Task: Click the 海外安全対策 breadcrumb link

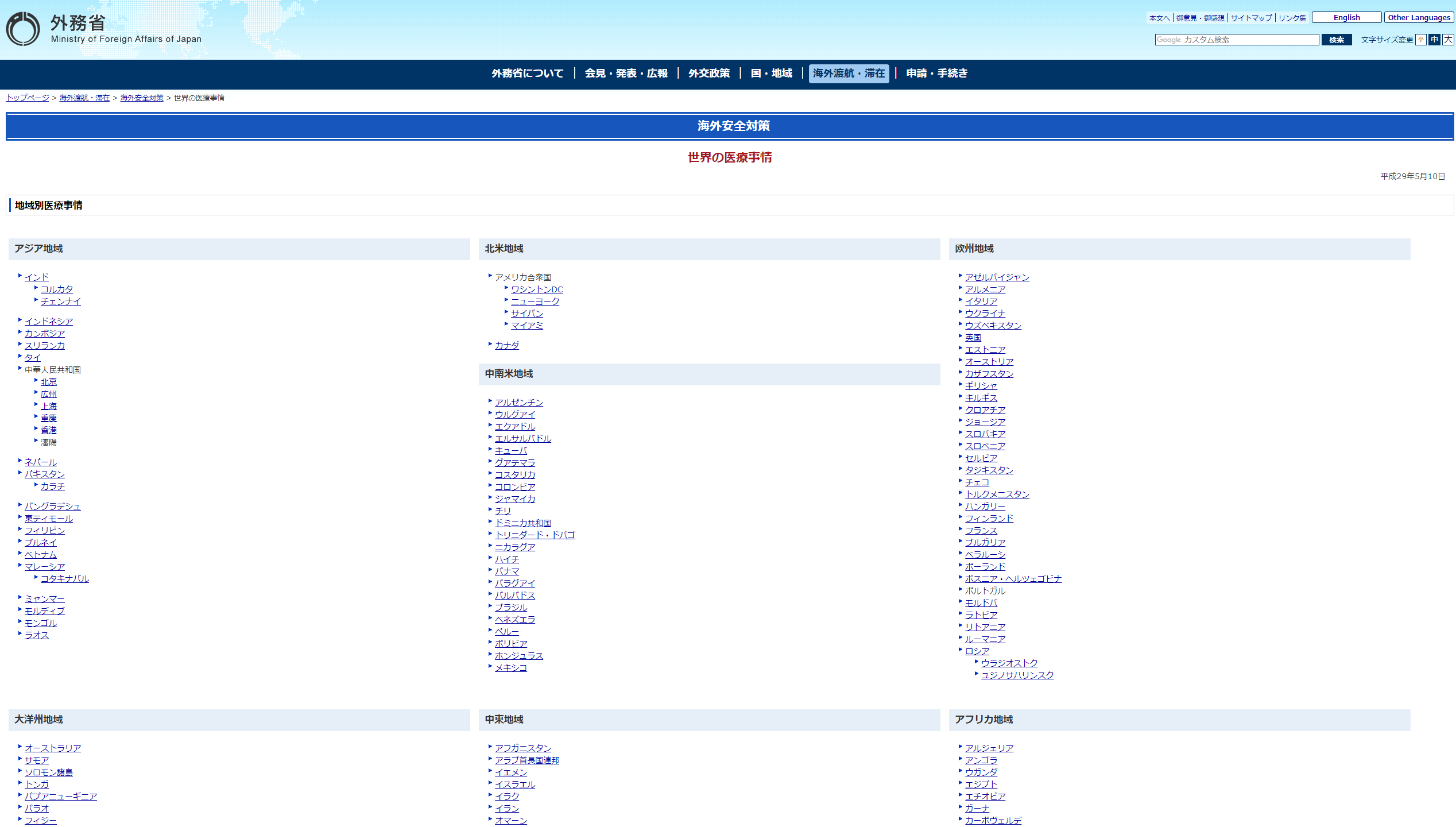Action: pos(141,98)
